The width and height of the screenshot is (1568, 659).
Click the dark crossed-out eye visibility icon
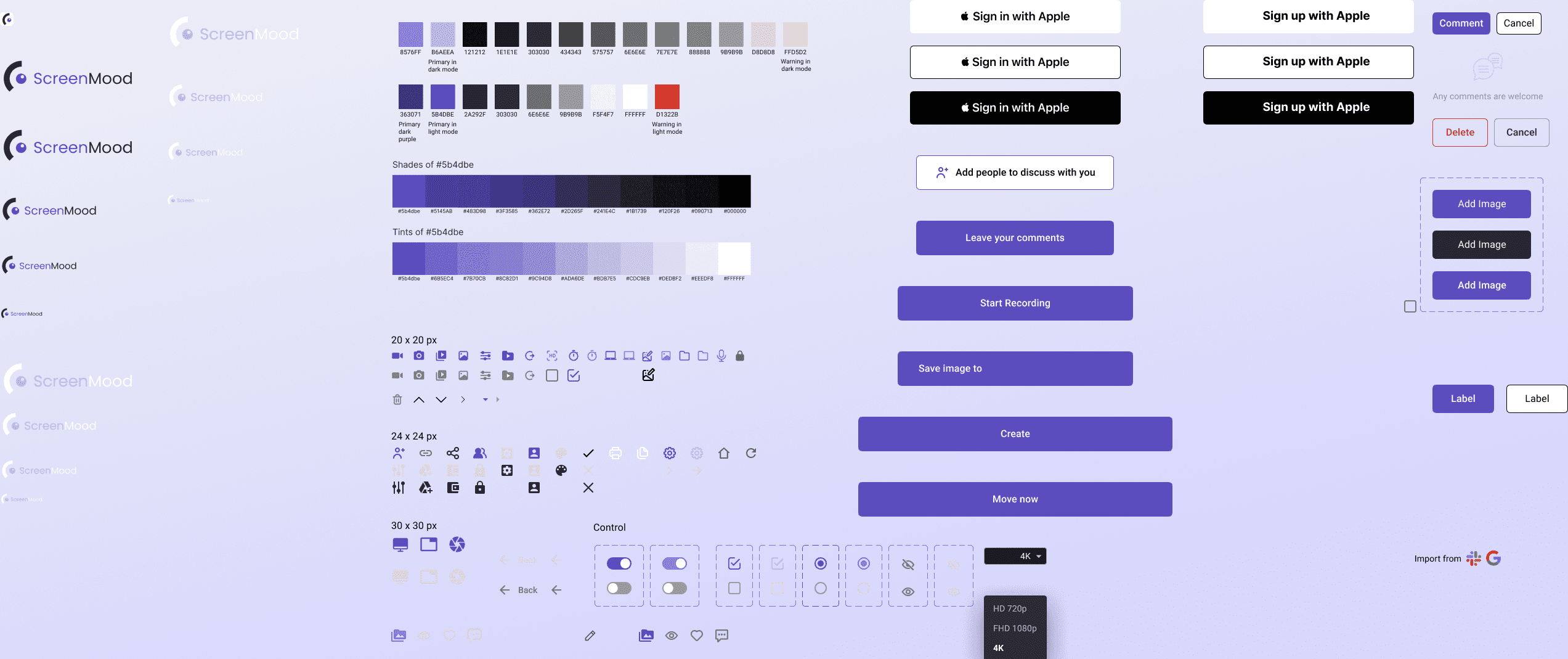[908, 564]
